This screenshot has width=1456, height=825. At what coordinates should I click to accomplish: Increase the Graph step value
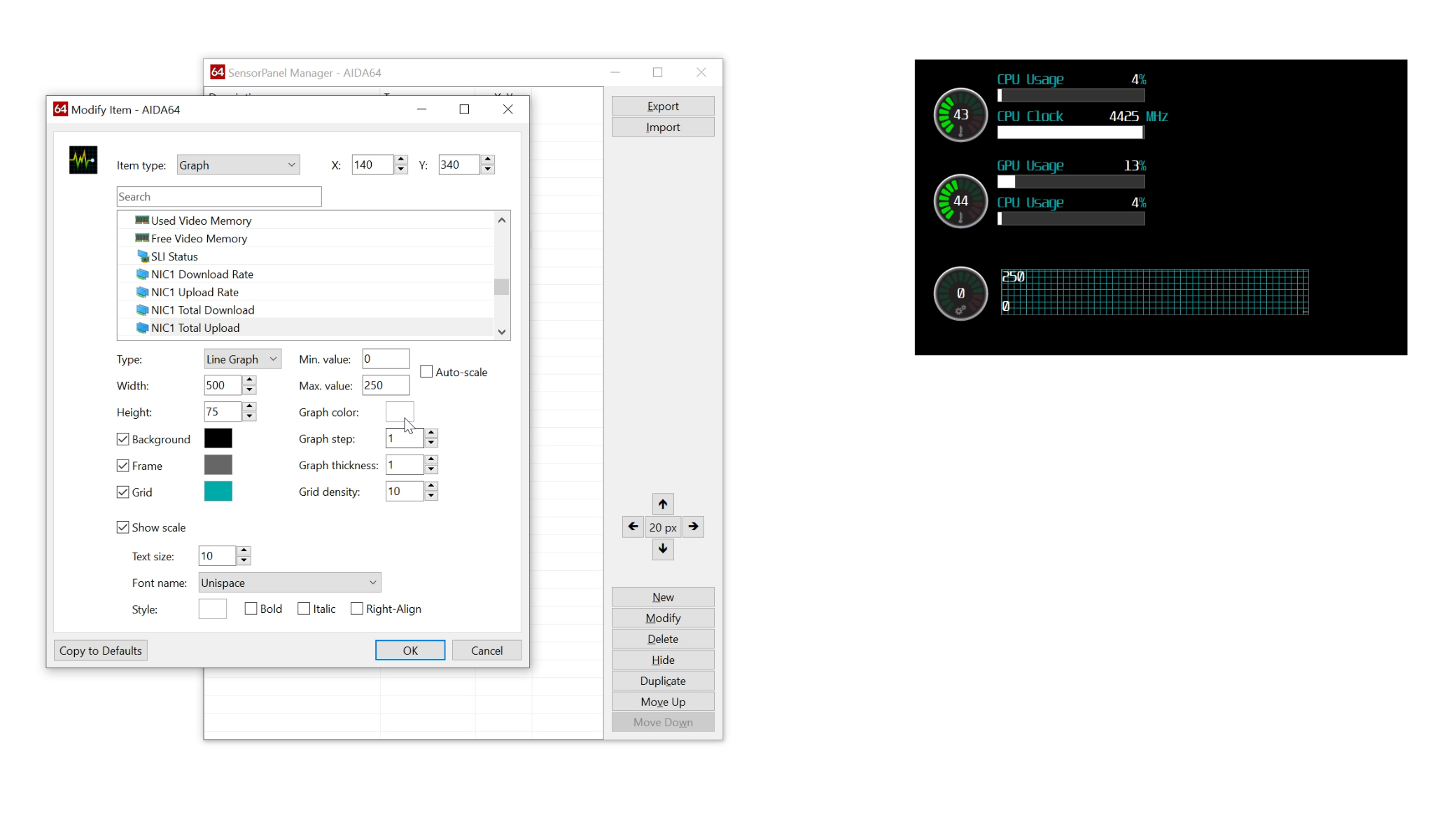[x=431, y=434]
